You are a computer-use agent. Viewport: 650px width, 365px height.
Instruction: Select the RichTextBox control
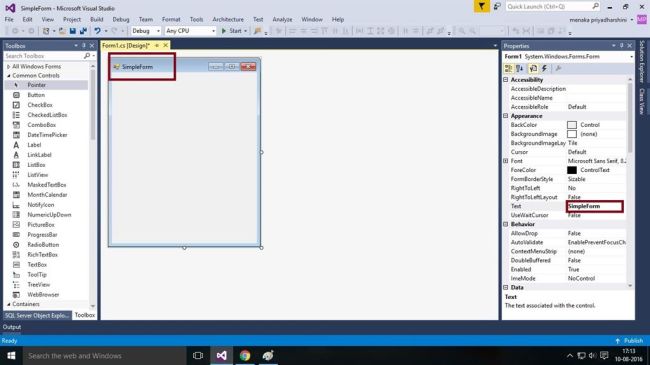(x=42, y=254)
